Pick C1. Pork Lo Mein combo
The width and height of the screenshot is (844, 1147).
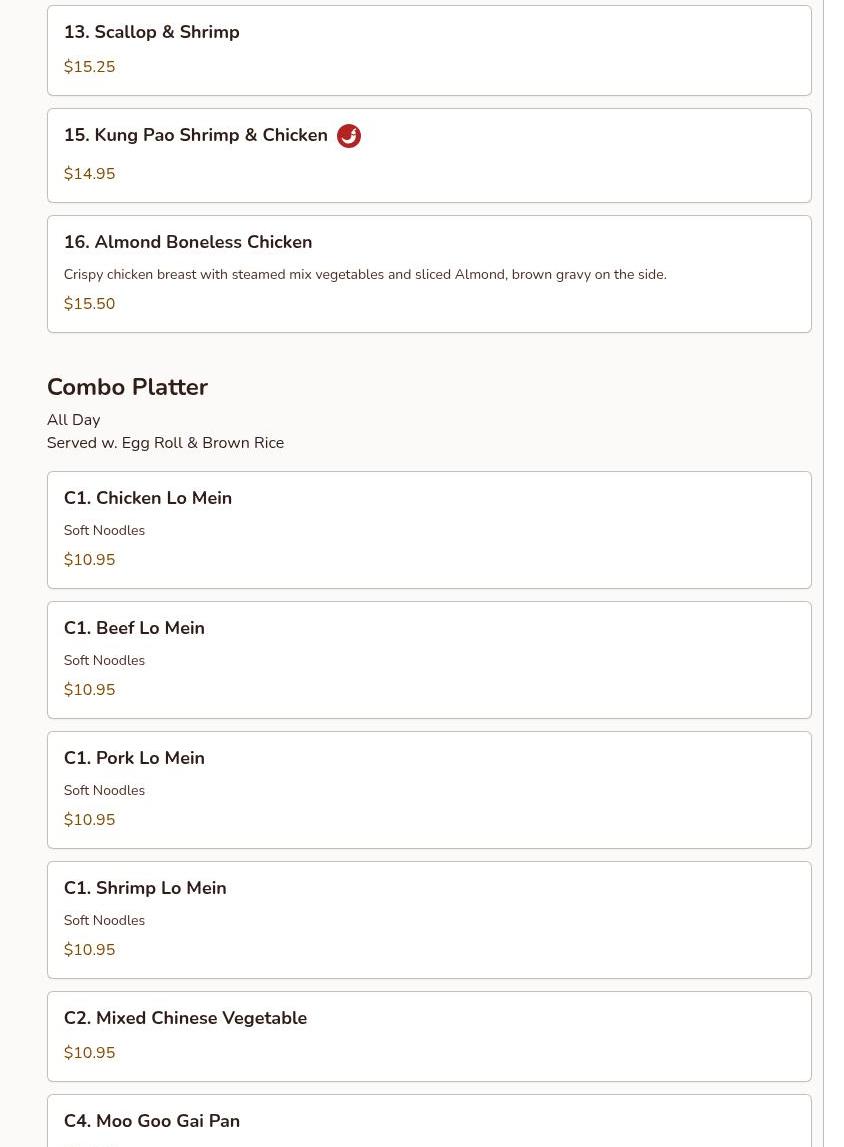[429, 790]
